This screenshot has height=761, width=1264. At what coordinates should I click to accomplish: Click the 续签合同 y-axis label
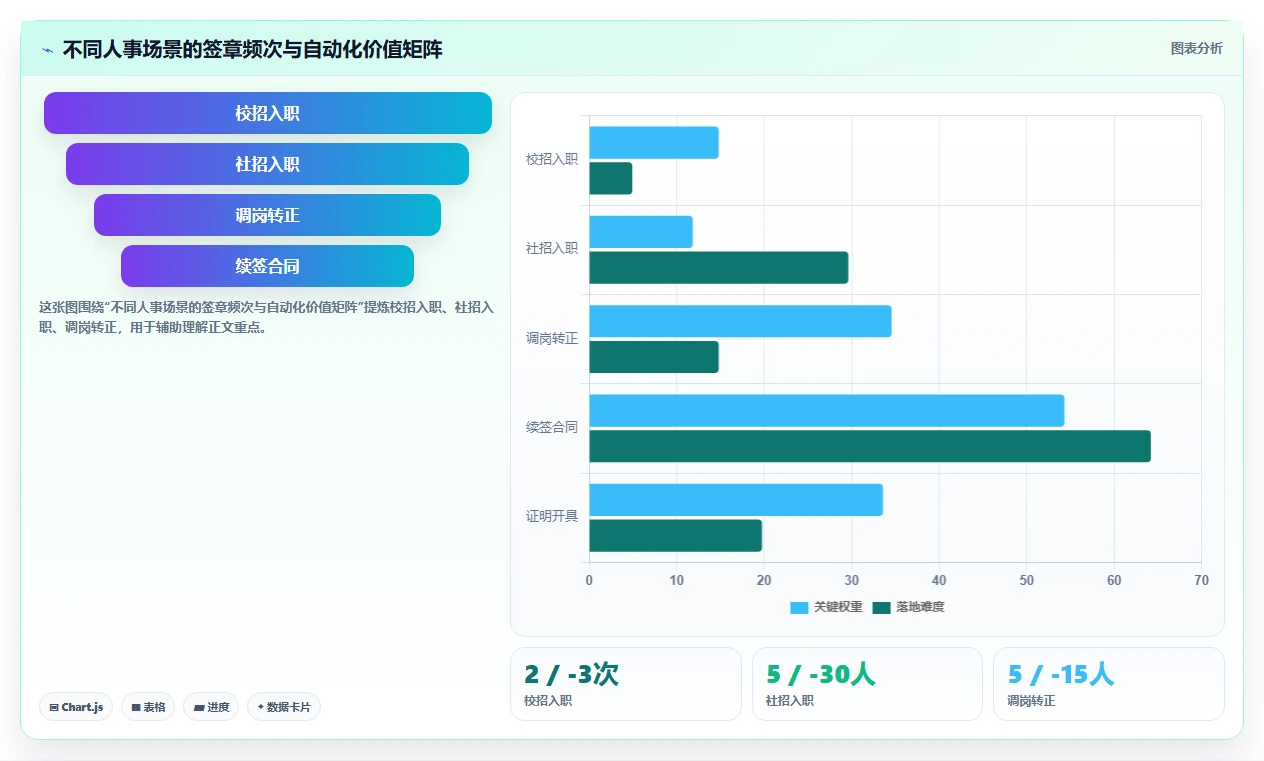click(x=552, y=427)
